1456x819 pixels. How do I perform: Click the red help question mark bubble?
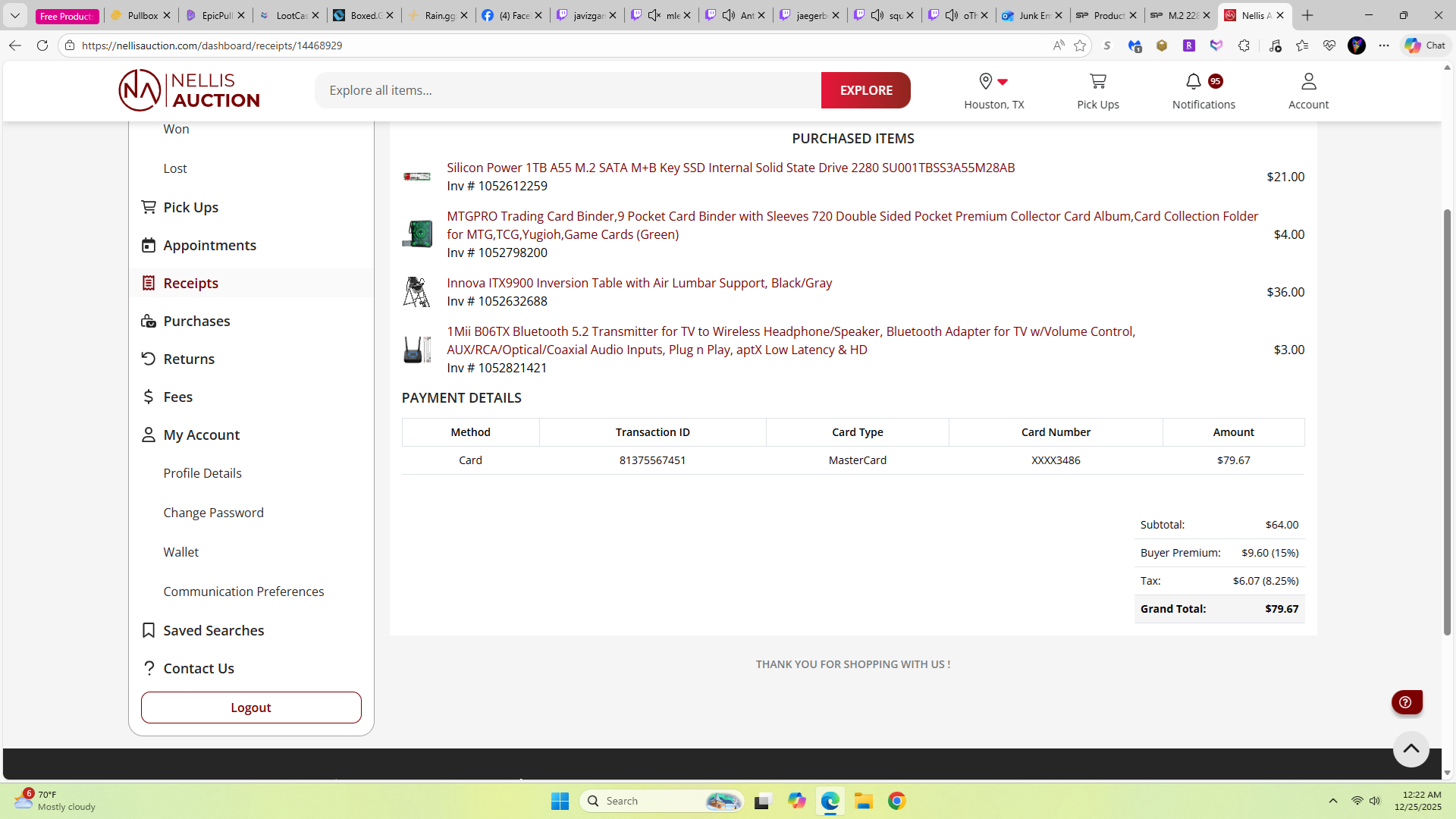coord(1406,702)
